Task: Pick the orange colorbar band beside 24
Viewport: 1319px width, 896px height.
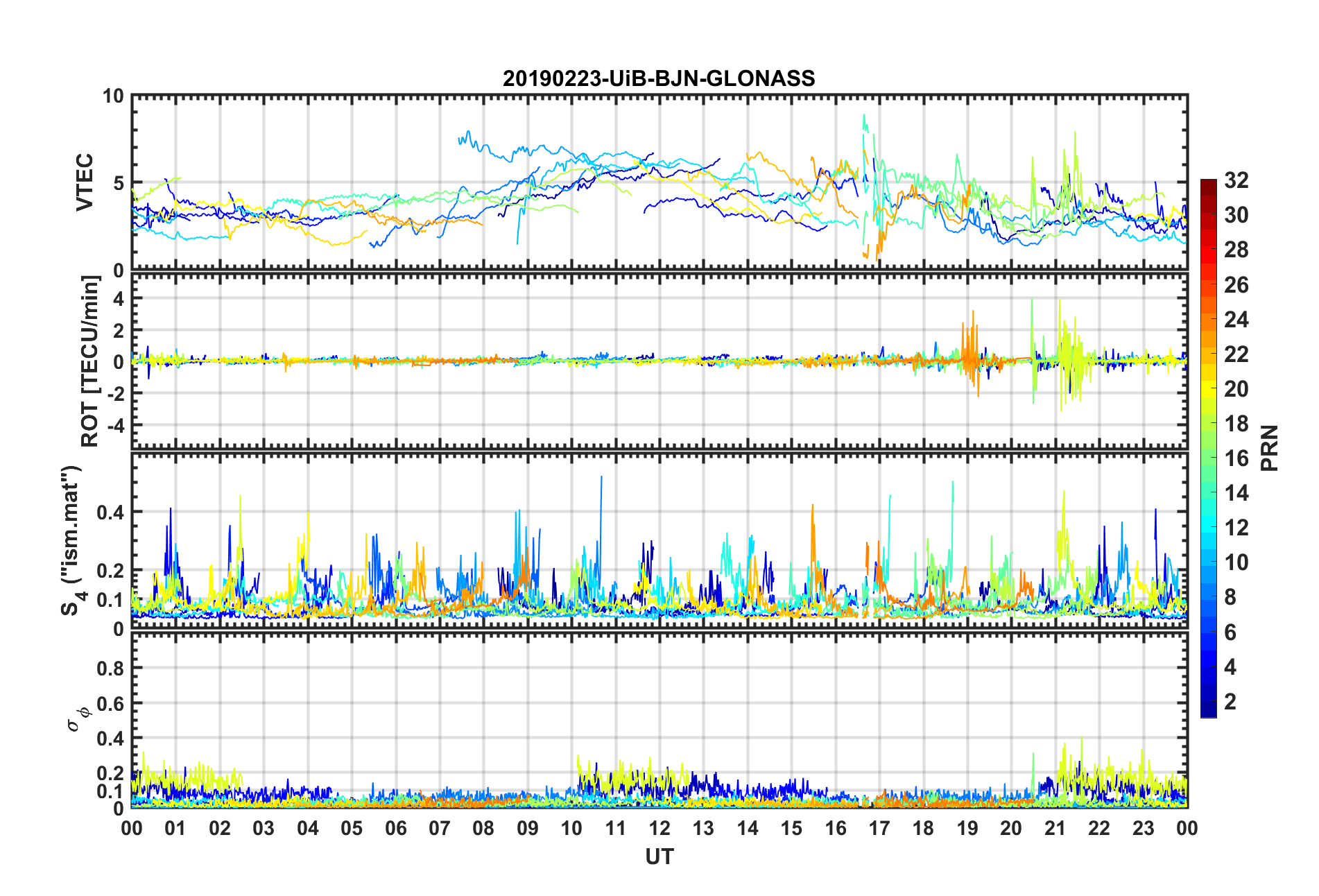Action: (1208, 319)
